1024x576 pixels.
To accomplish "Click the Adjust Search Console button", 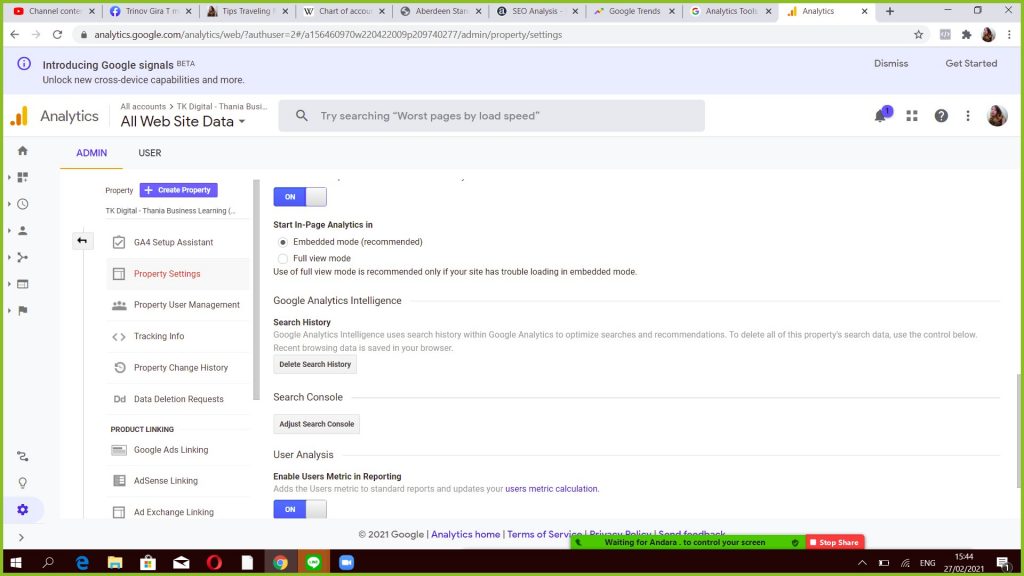I will (x=316, y=424).
